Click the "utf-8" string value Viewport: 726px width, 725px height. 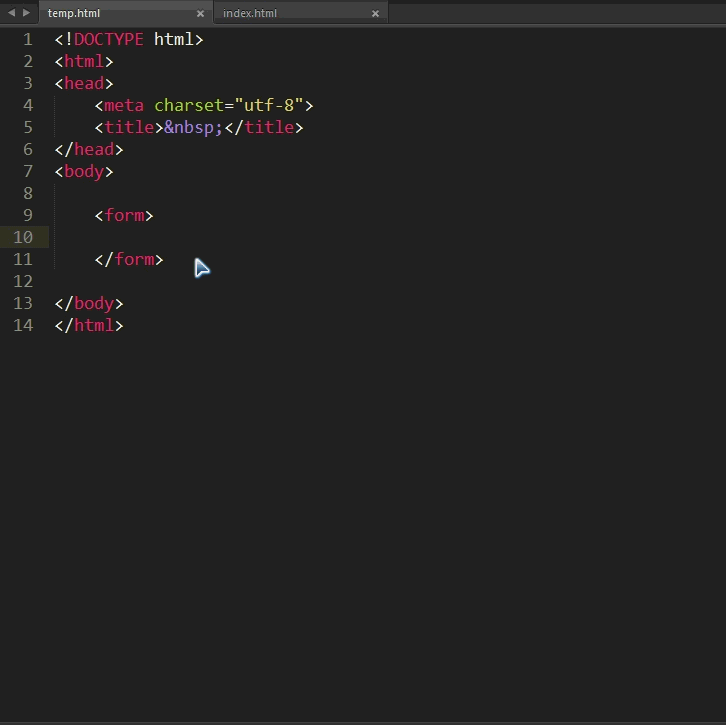click(x=274, y=106)
